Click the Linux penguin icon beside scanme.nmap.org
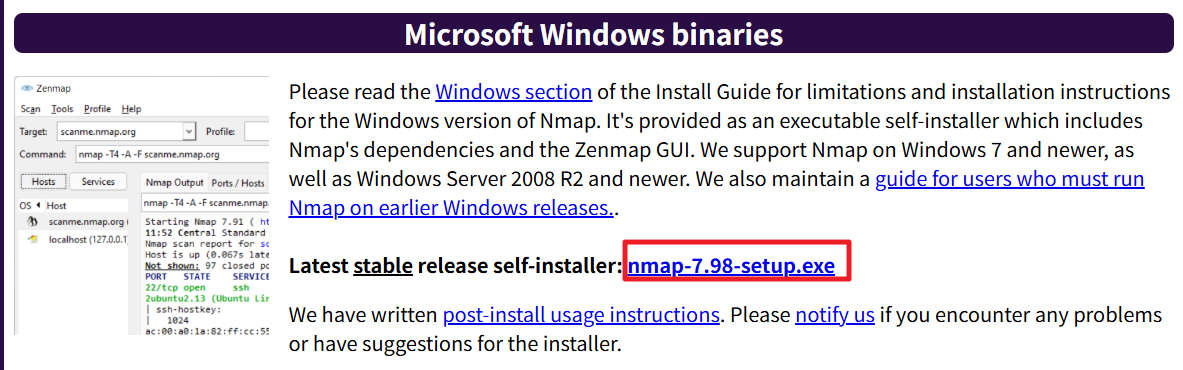Image resolution: width=1183 pixels, height=370 pixels. [32, 222]
